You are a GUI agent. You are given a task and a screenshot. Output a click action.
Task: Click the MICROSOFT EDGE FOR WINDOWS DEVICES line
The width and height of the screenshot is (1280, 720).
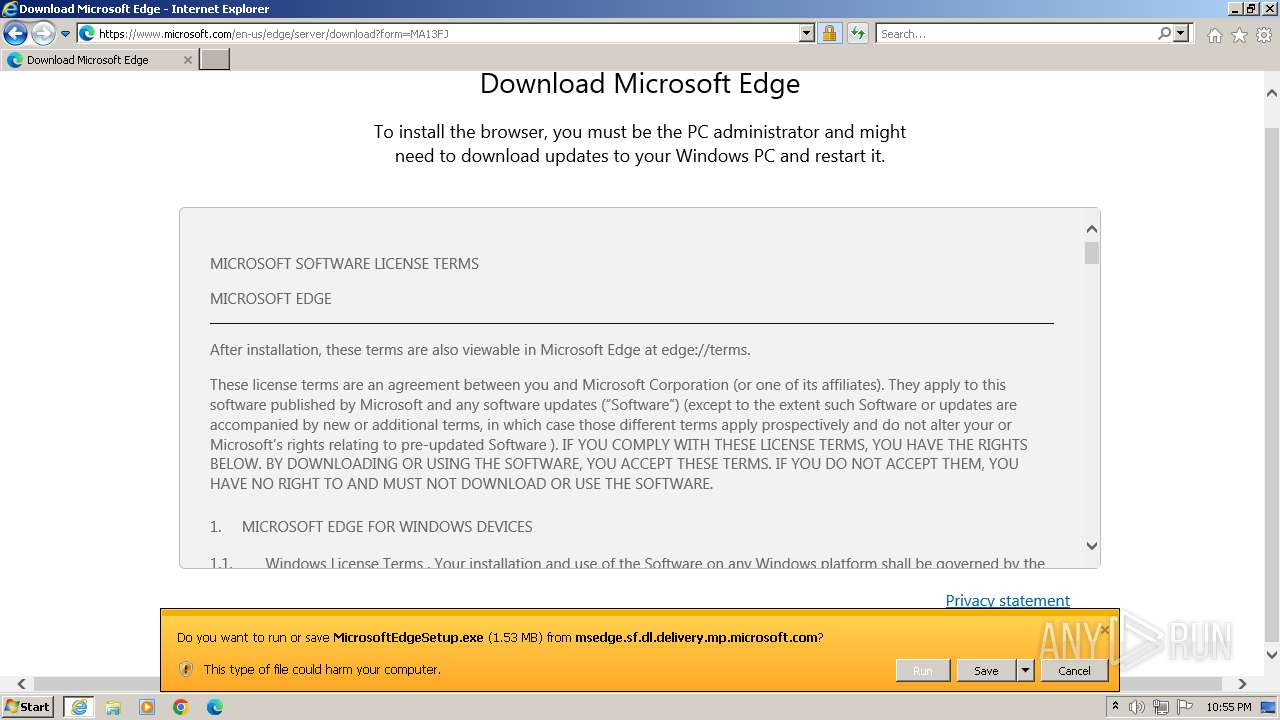(387, 527)
